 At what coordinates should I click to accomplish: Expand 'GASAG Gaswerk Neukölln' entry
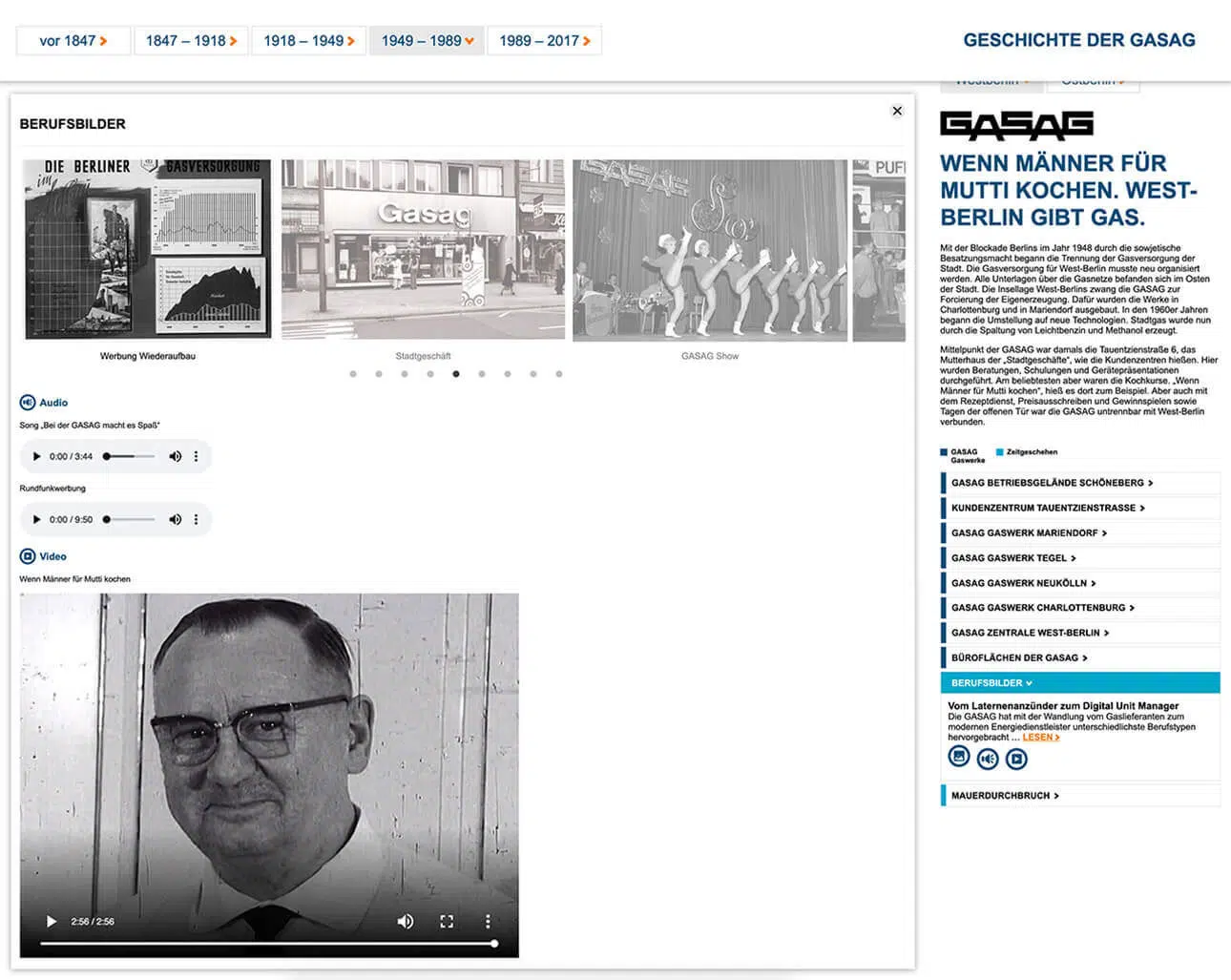pos(1080,583)
